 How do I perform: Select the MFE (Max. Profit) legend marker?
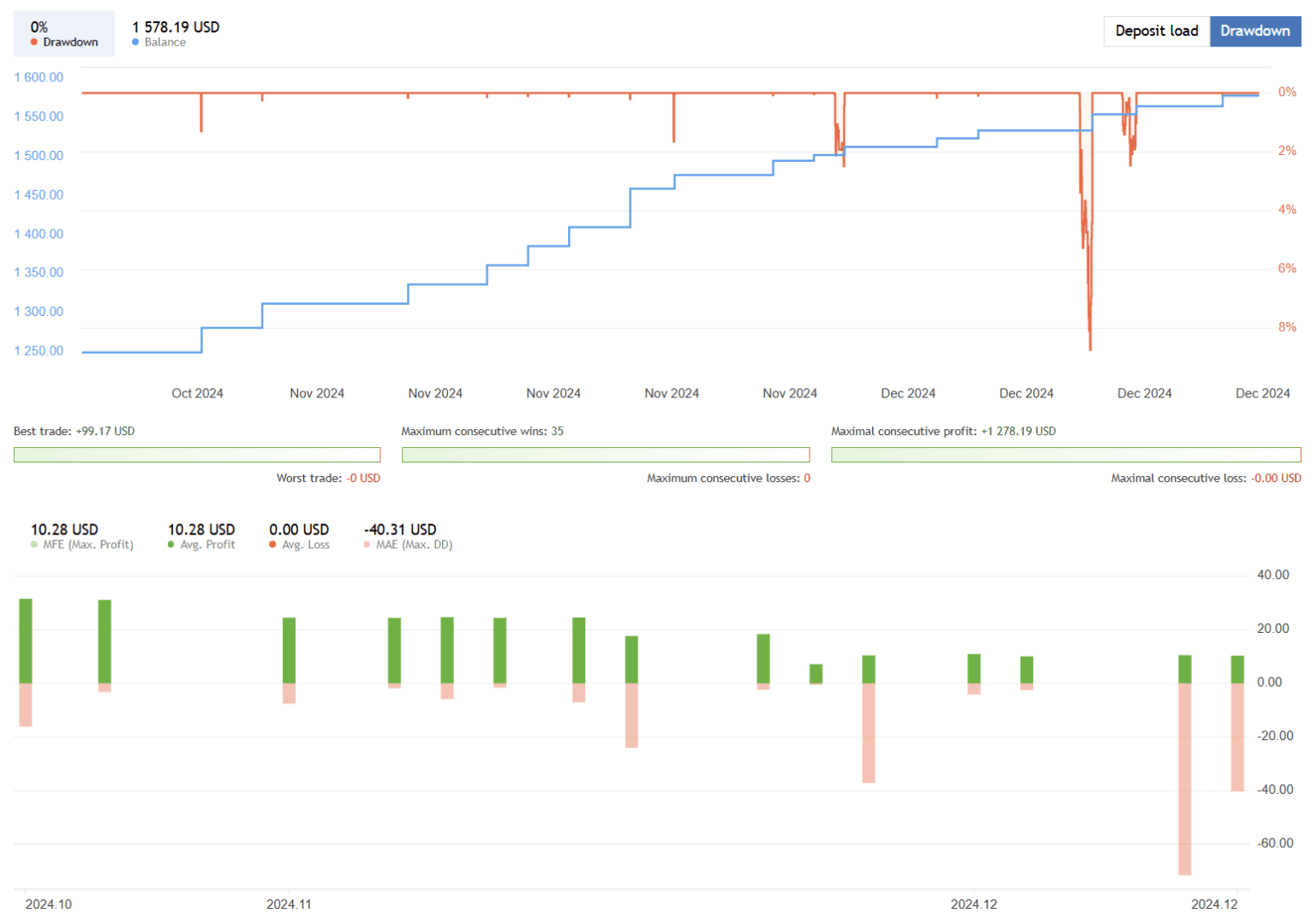34,544
